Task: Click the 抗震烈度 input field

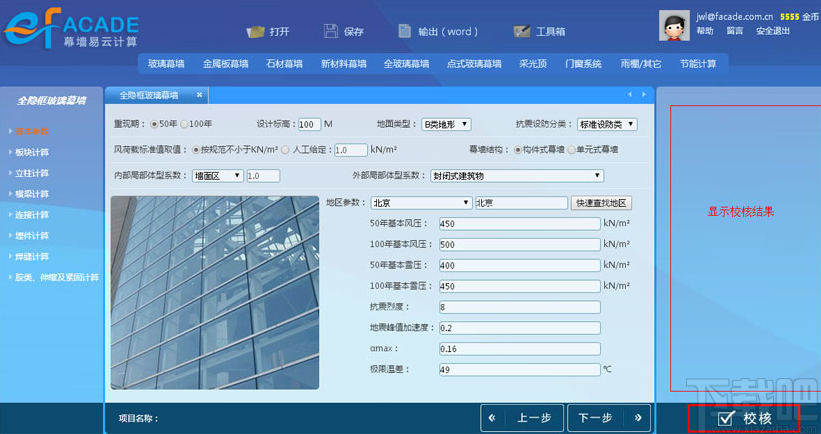Action: point(520,307)
